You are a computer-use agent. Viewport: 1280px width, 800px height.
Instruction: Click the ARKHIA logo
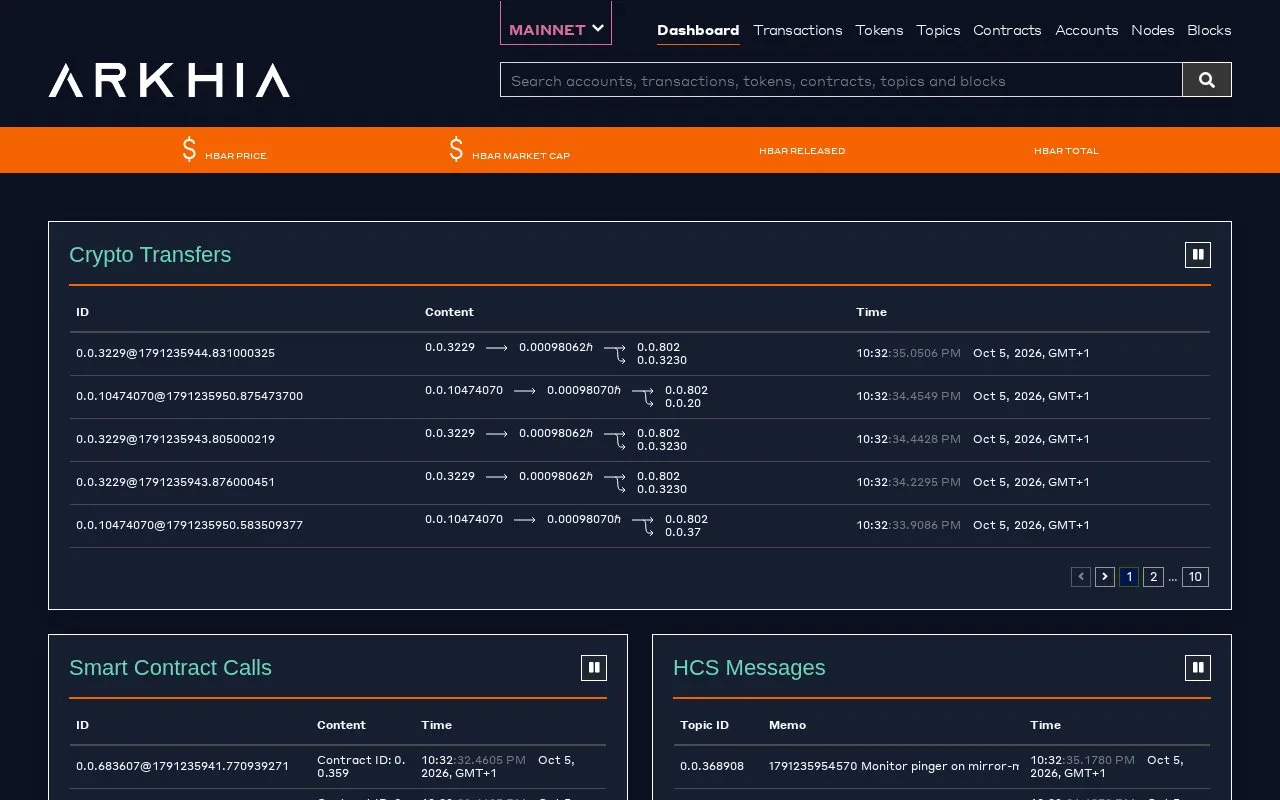(x=169, y=80)
